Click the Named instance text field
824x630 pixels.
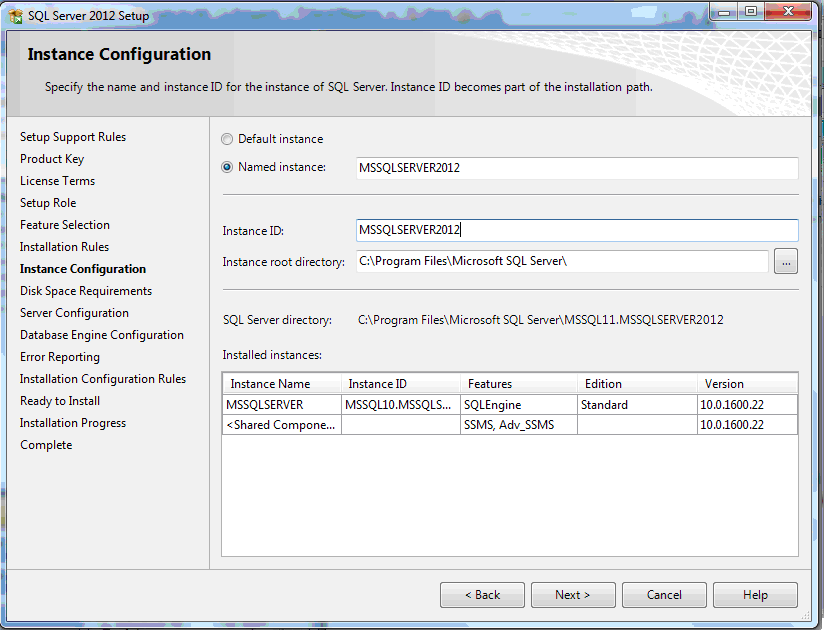(576, 168)
